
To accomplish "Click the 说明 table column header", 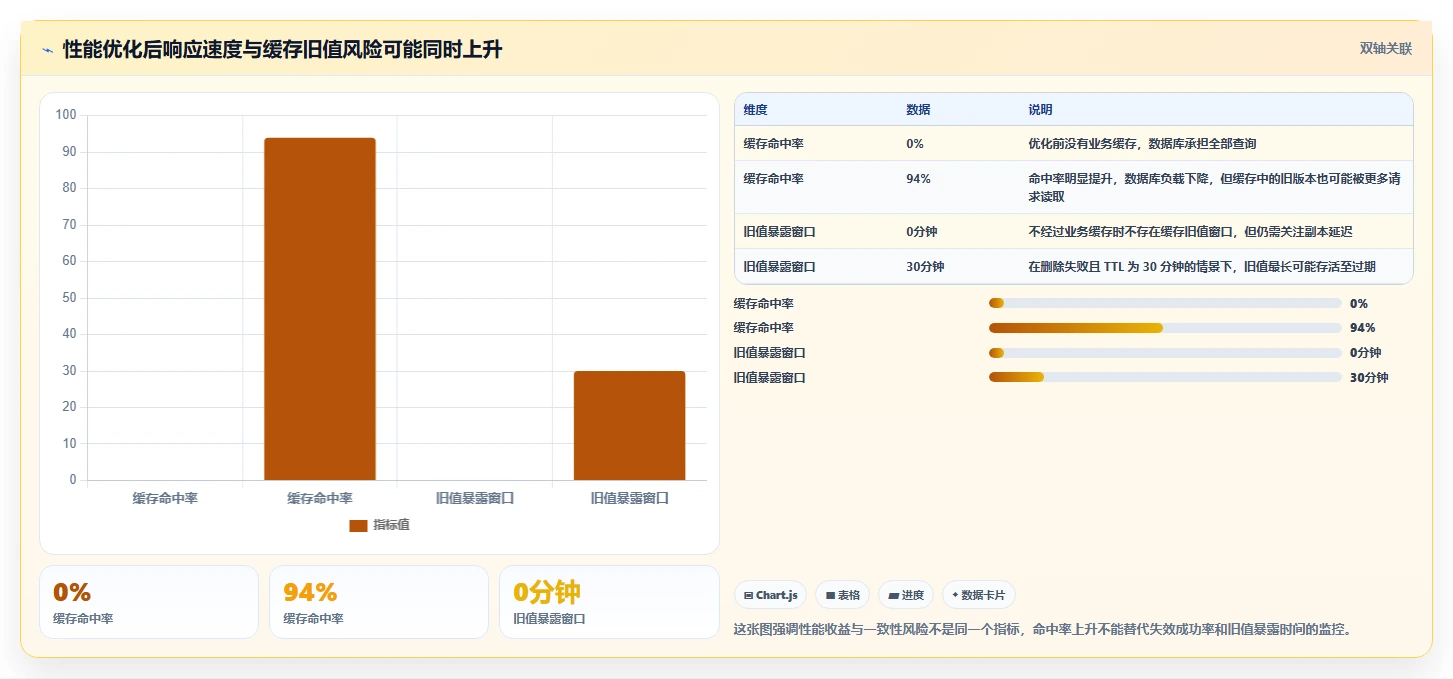I will click(1040, 110).
